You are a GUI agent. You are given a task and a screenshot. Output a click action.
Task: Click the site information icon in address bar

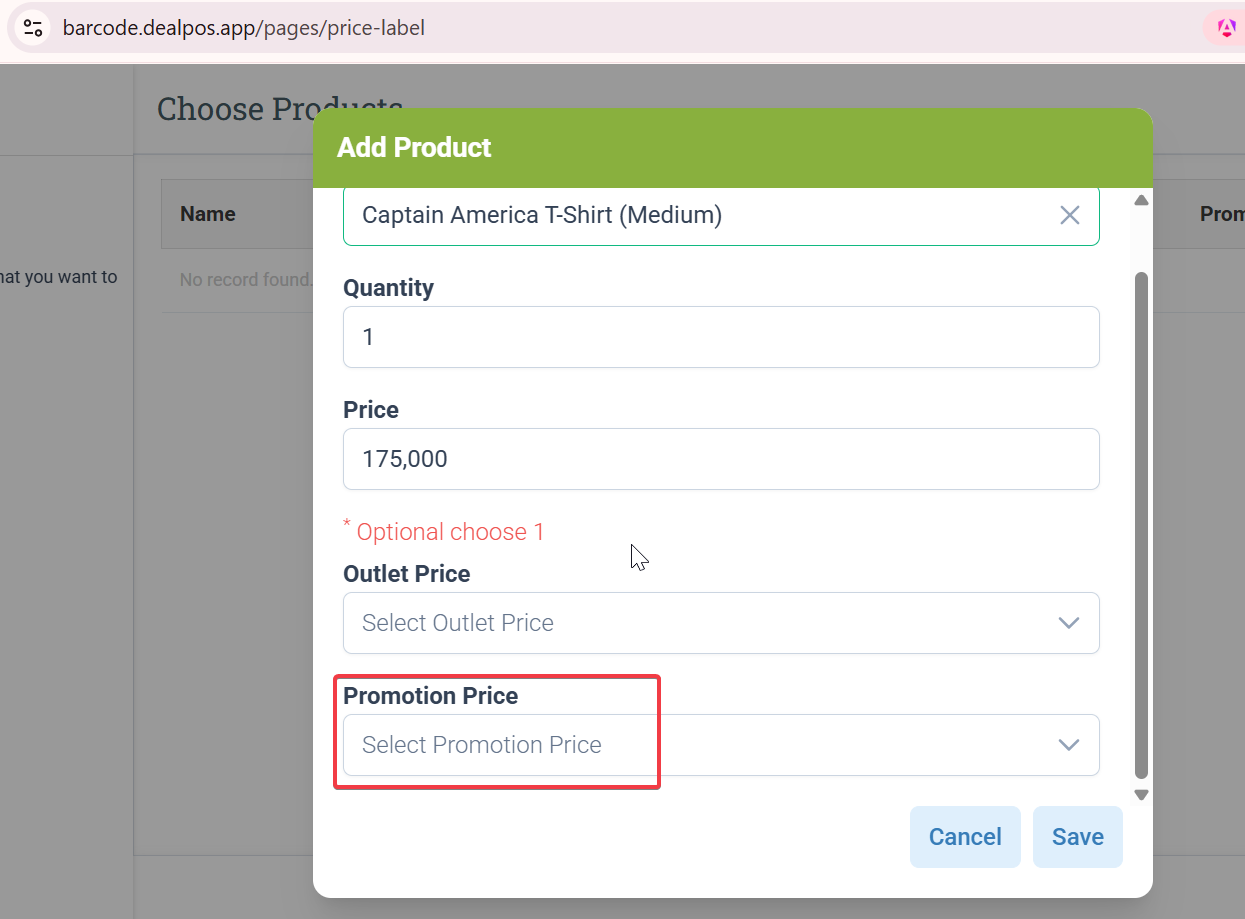tap(33, 28)
